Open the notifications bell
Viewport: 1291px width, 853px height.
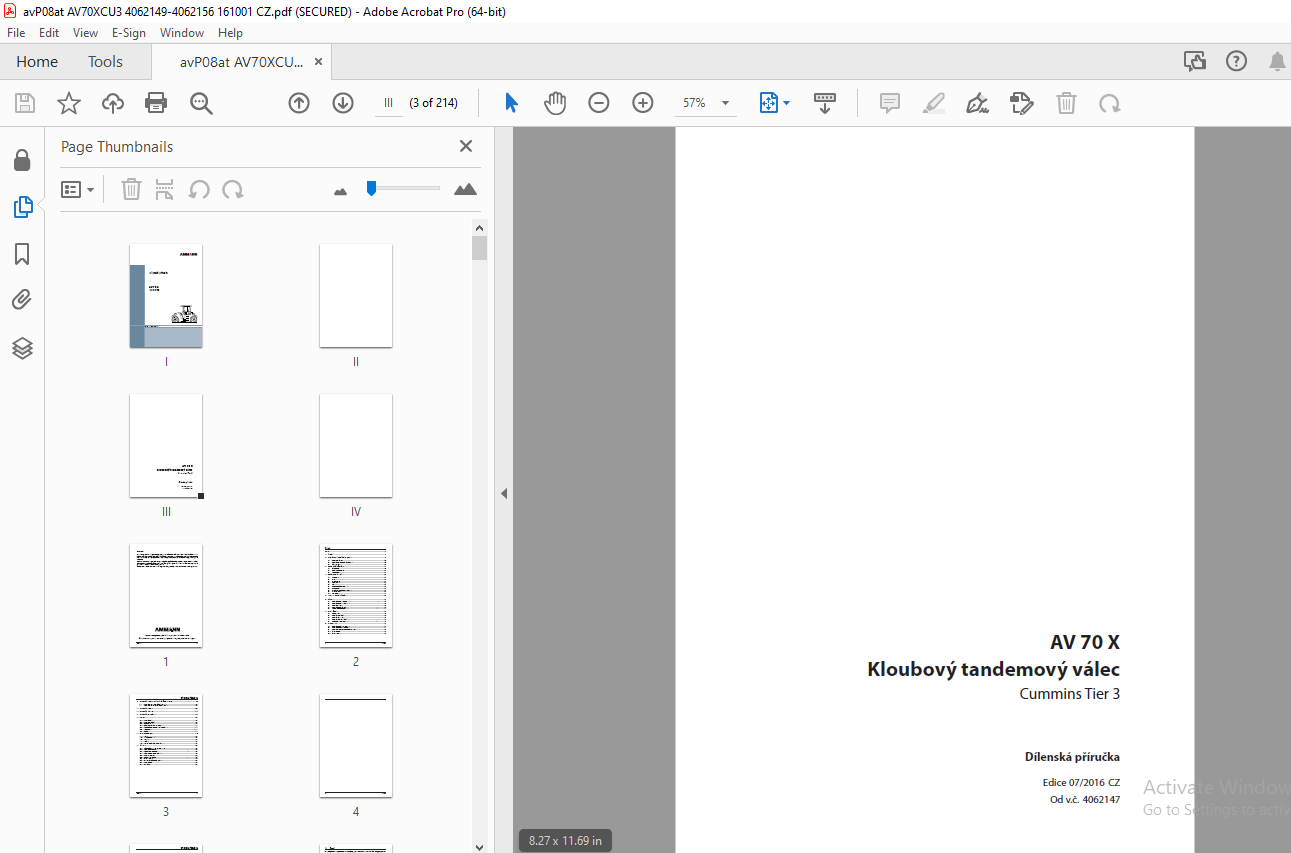1277,62
